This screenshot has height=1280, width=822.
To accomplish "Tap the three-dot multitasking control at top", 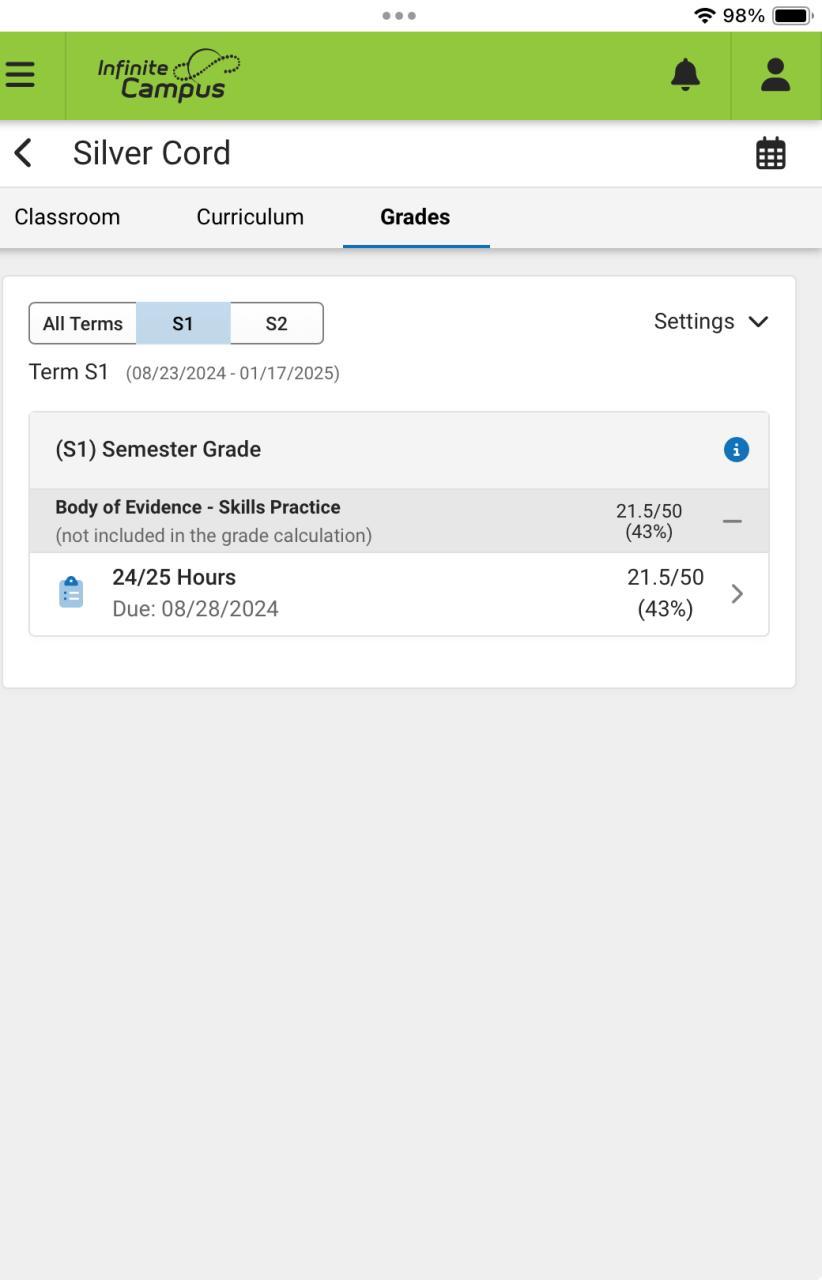I will coord(399,16).
